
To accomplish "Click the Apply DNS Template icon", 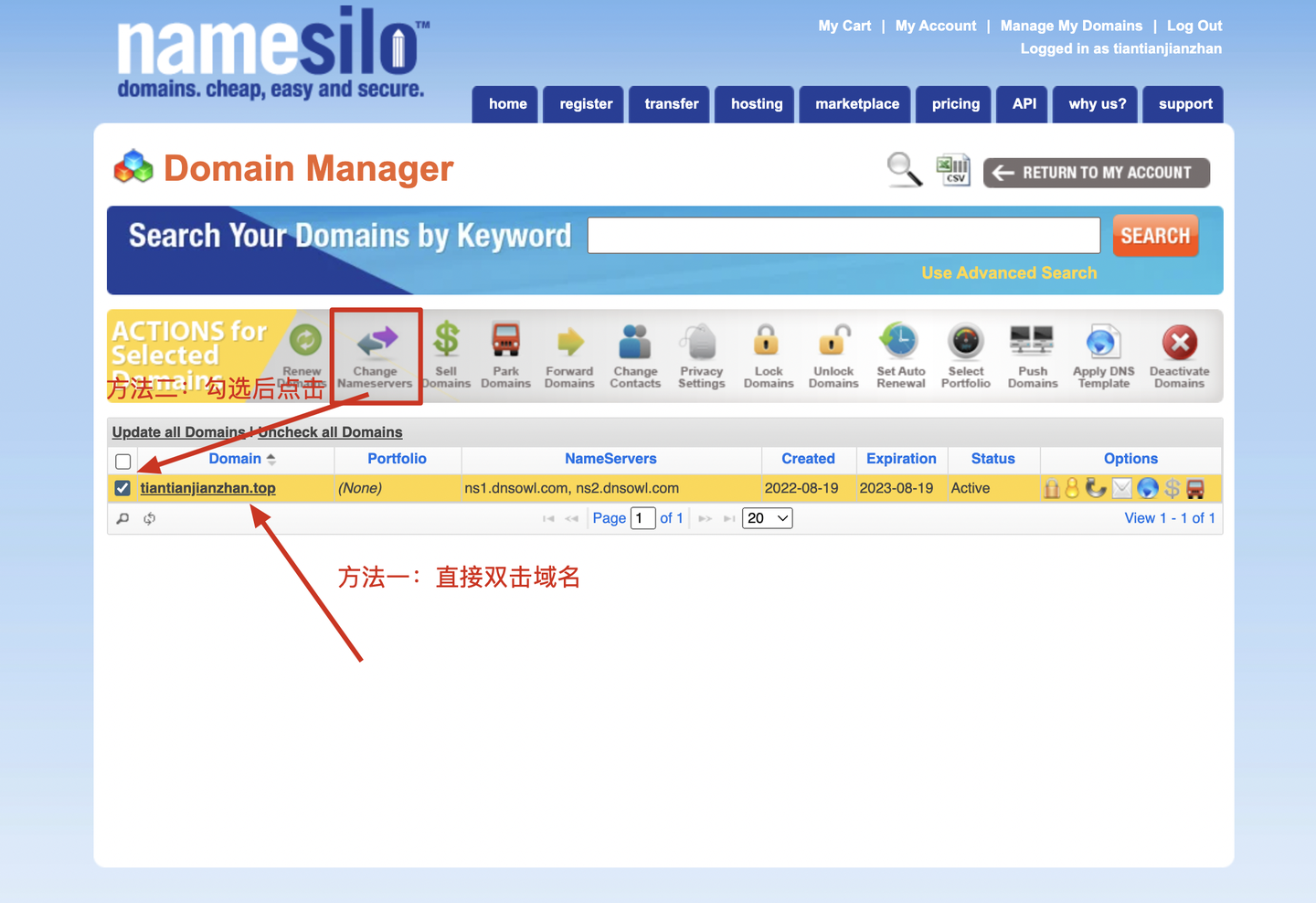I will 1103,343.
